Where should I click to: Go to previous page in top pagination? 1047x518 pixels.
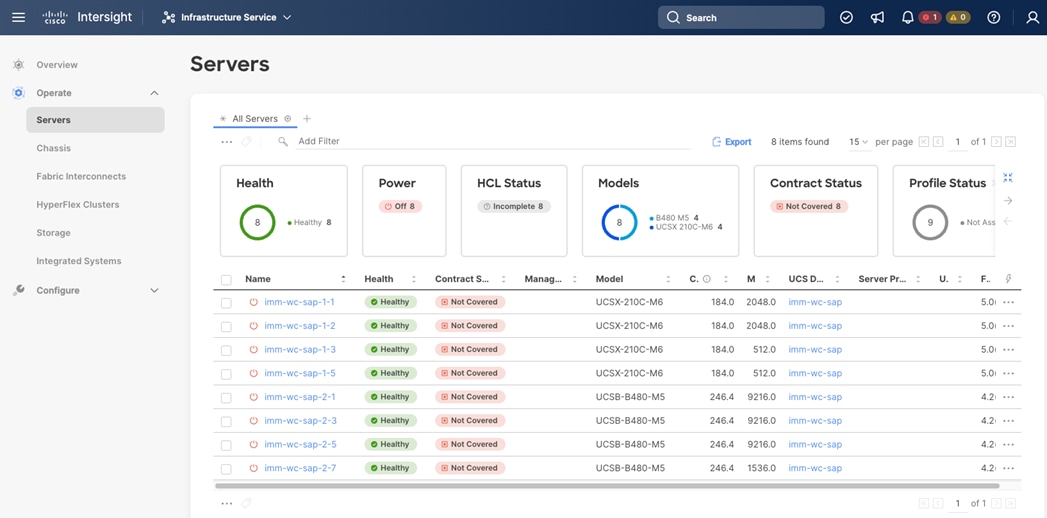(x=938, y=142)
